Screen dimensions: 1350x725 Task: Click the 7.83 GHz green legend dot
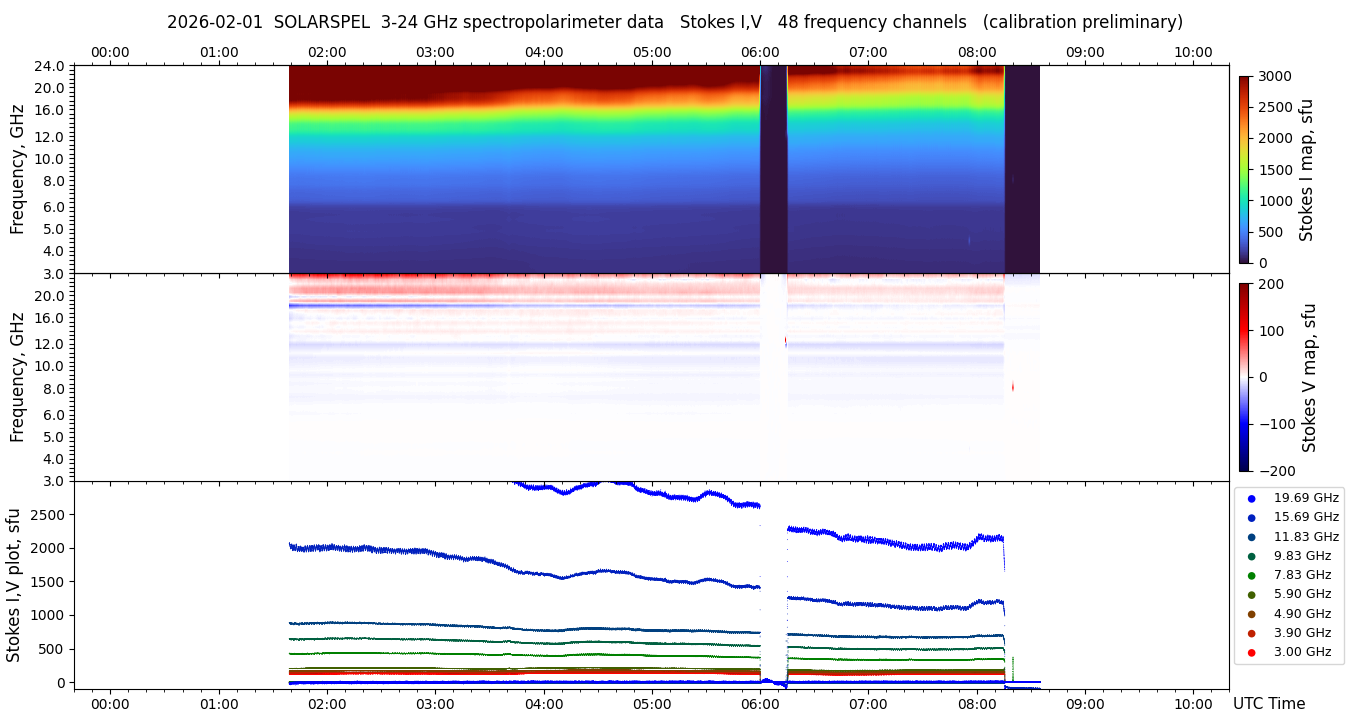pyautogui.click(x=1251, y=575)
